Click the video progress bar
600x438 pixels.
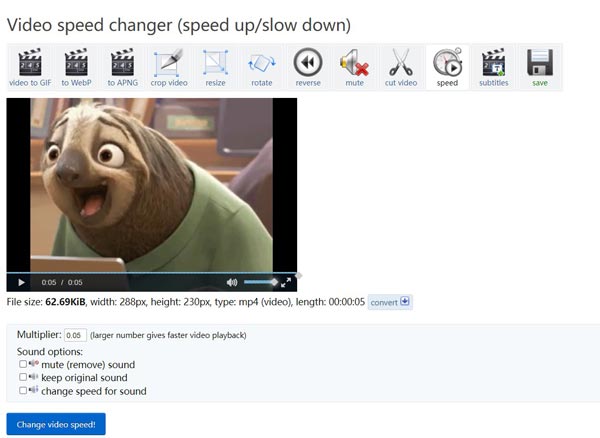pos(152,273)
